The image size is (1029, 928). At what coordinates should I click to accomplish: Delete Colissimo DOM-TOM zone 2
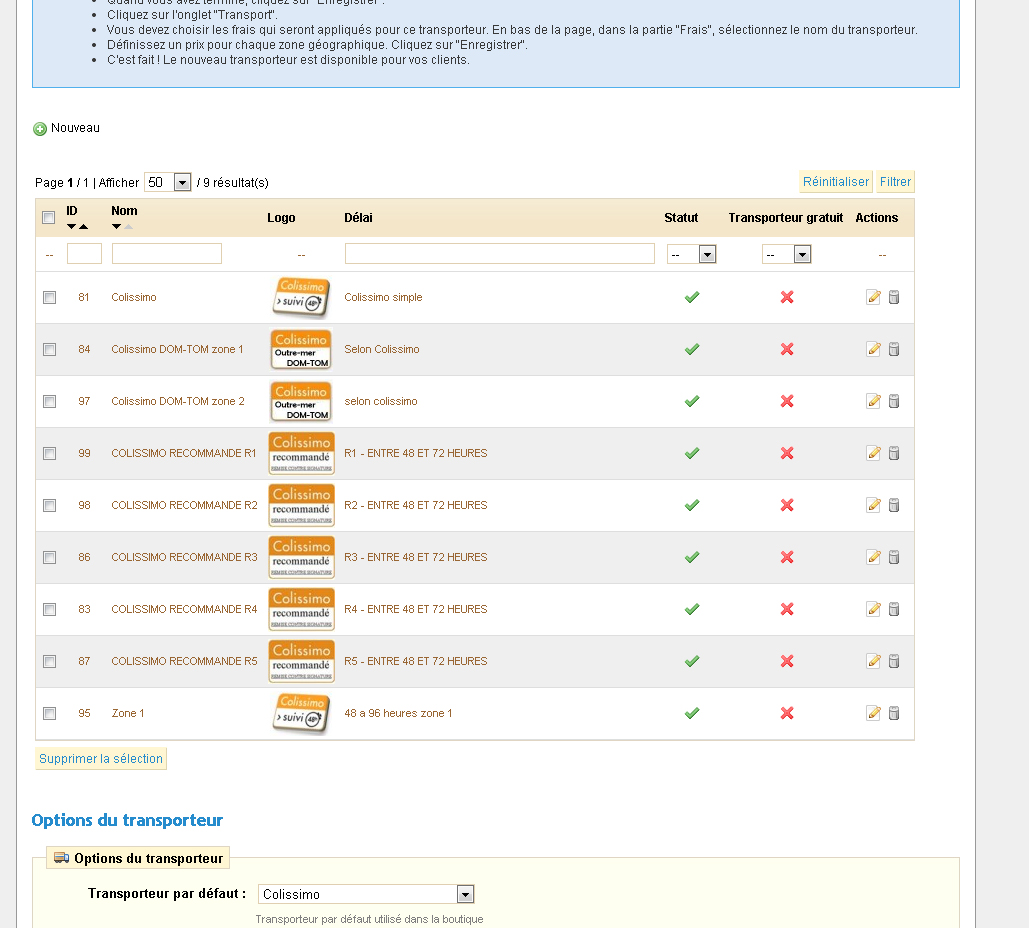pyautogui.click(x=894, y=401)
